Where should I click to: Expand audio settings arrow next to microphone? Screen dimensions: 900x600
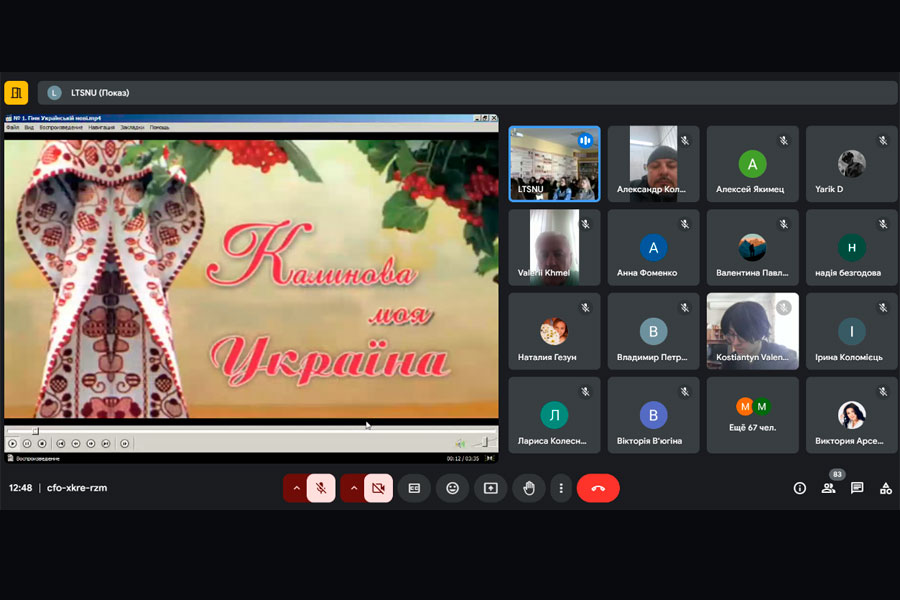click(x=295, y=488)
